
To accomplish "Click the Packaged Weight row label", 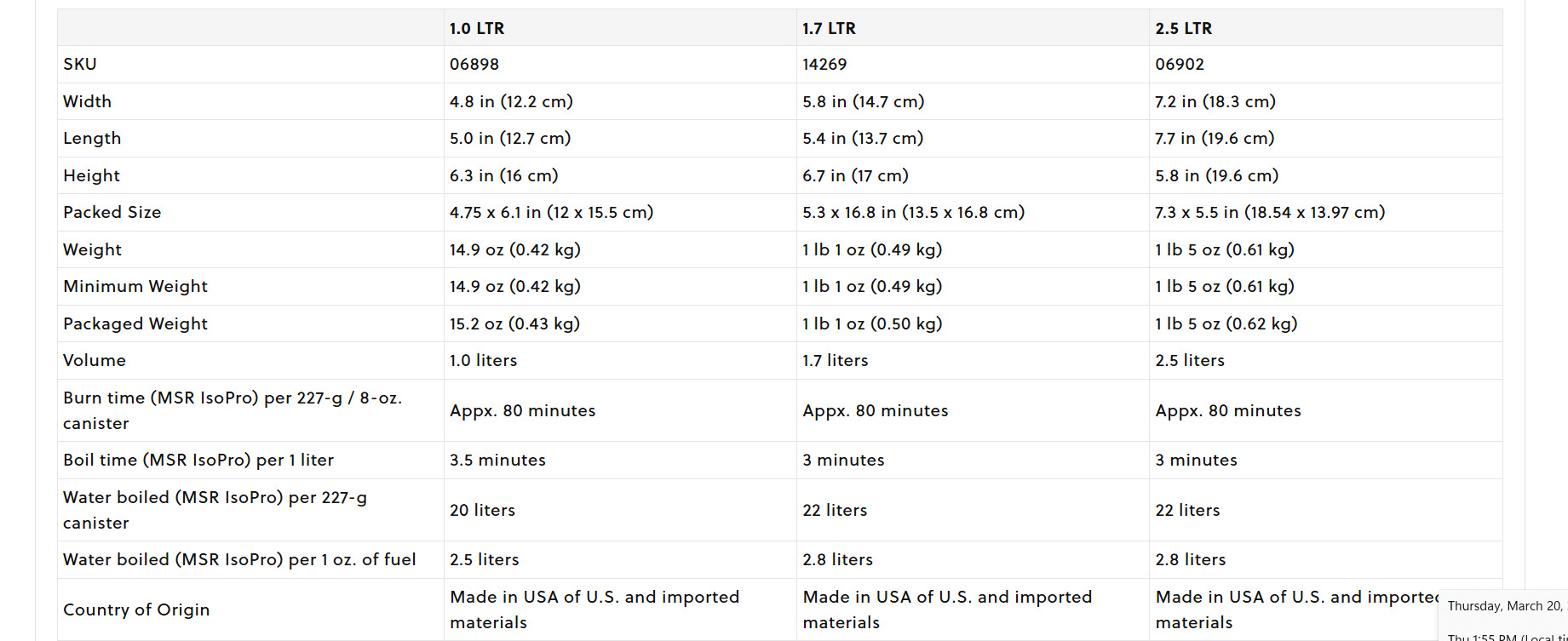I will 135,323.
